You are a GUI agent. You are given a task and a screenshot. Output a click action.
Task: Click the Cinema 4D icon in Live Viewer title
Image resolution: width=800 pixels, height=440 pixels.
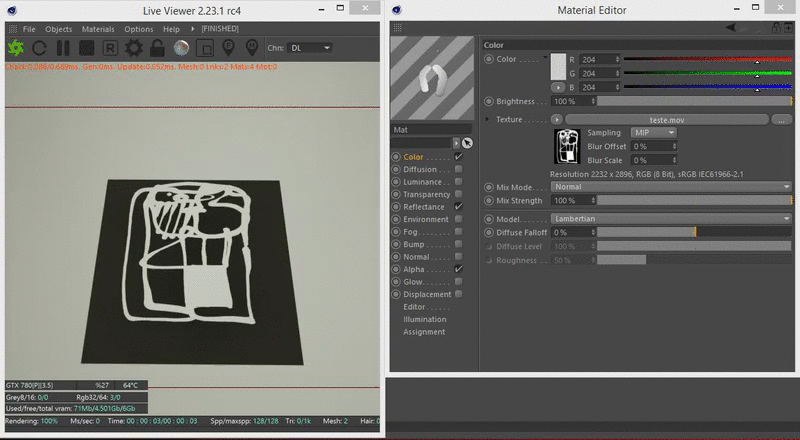(12, 10)
